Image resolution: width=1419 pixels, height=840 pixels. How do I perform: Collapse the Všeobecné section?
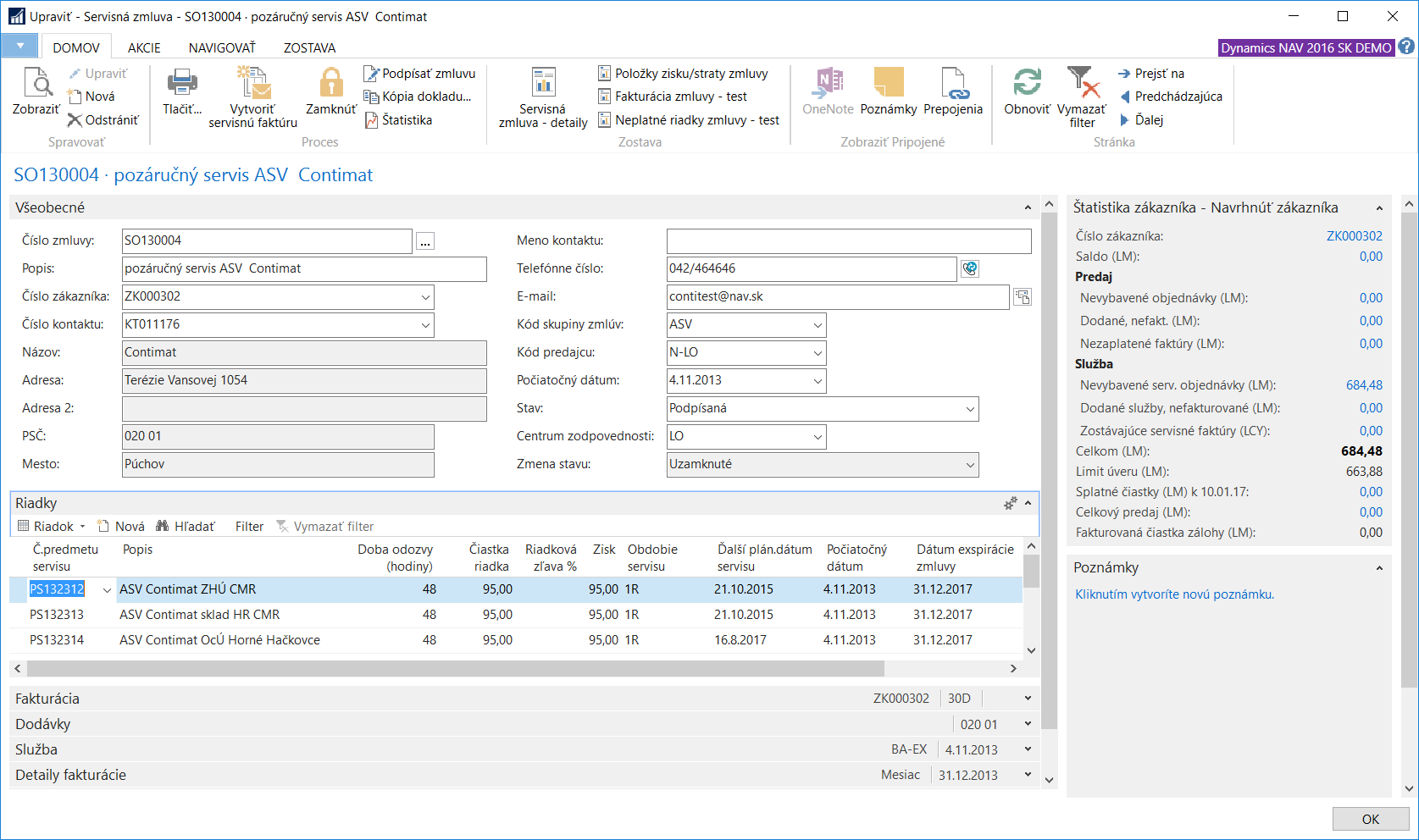pyautogui.click(x=1028, y=207)
